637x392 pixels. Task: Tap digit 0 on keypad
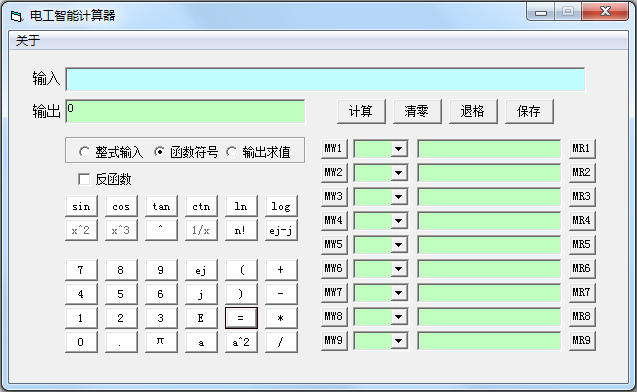[81, 342]
